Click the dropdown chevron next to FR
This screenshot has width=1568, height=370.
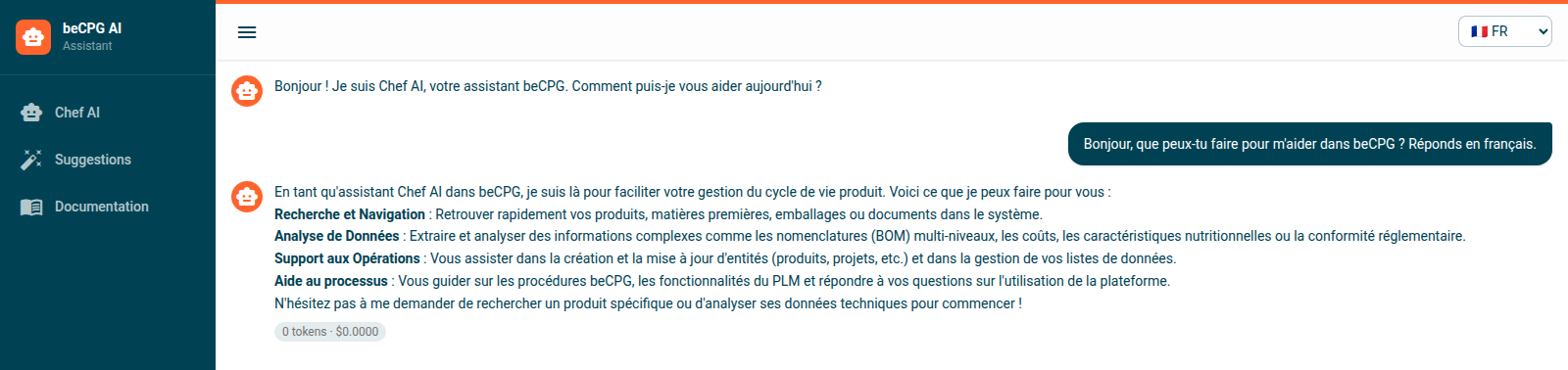pos(1543,31)
